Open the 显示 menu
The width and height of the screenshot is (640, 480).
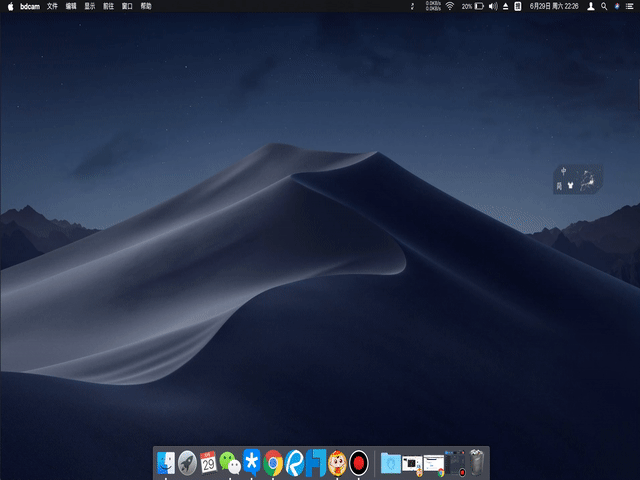coord(90,6)
